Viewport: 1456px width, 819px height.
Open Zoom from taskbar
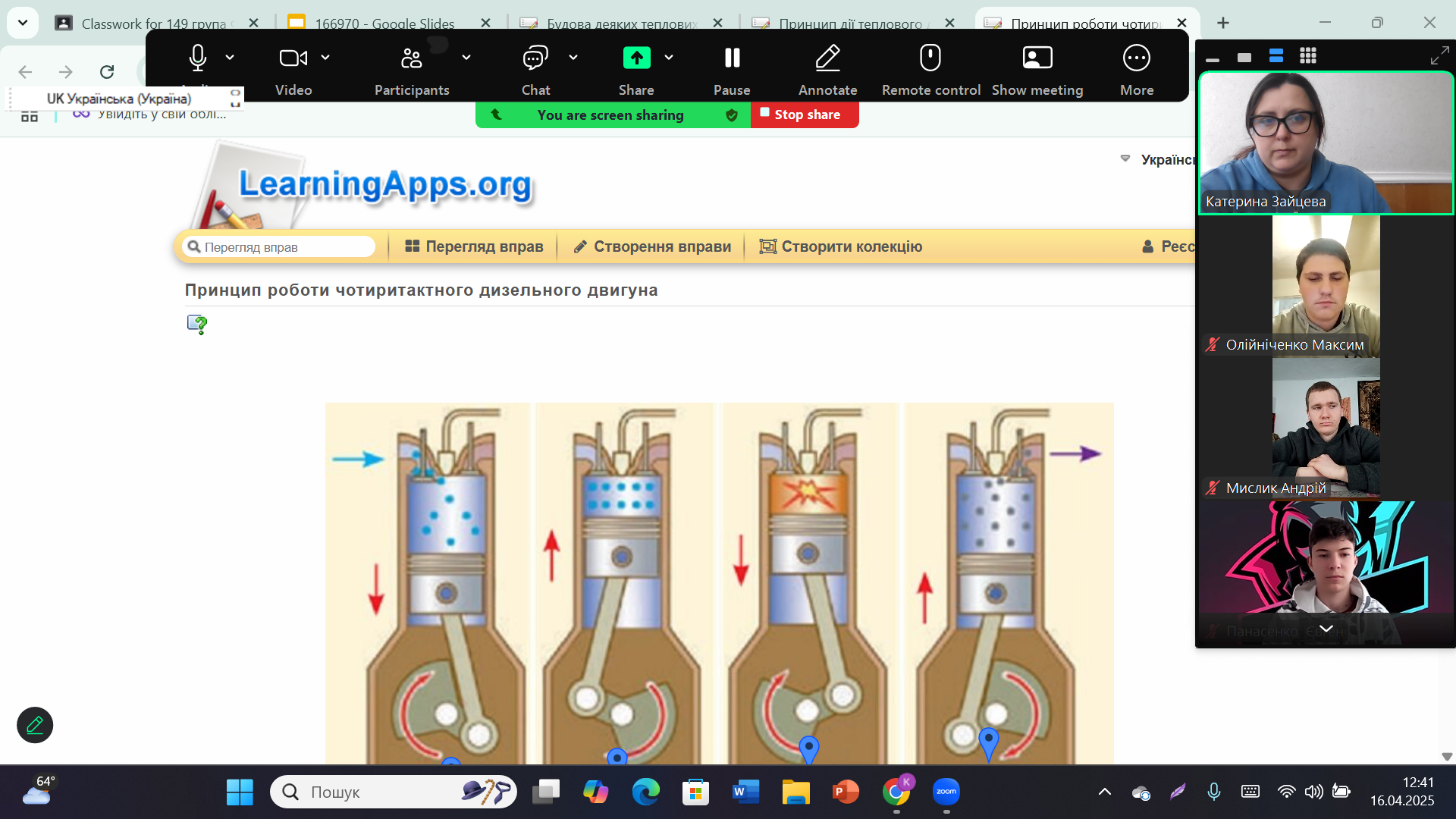[x=946, y=792]
